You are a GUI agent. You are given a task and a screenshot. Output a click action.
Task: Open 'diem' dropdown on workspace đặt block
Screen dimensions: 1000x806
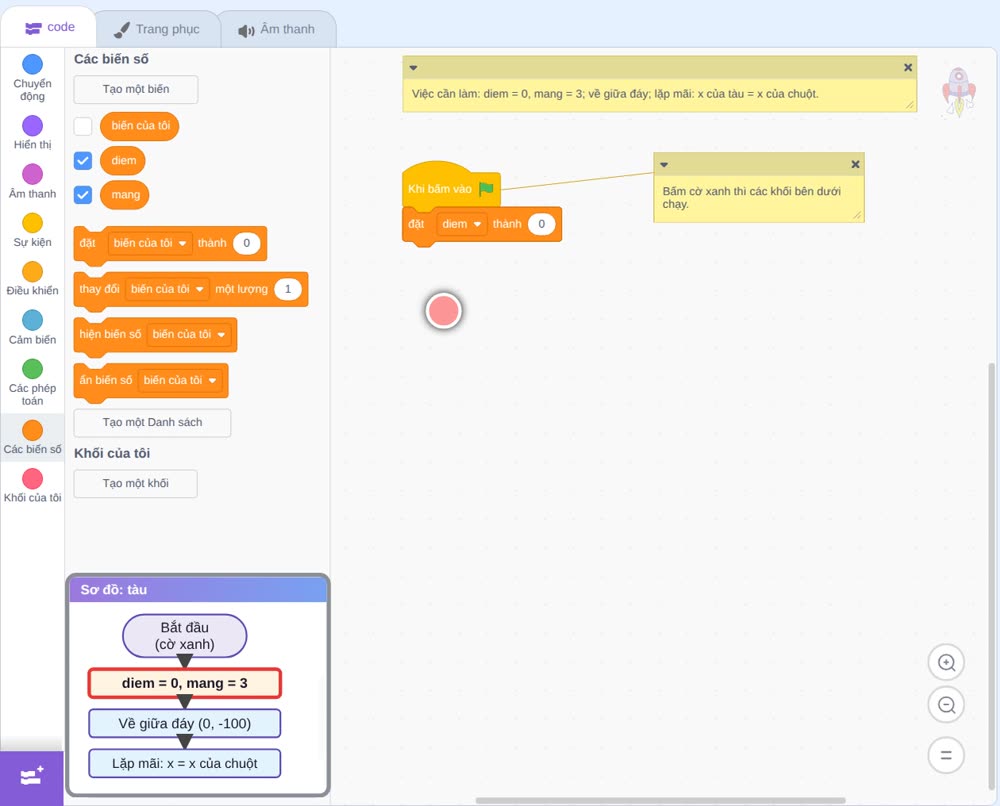click(462, 224)
